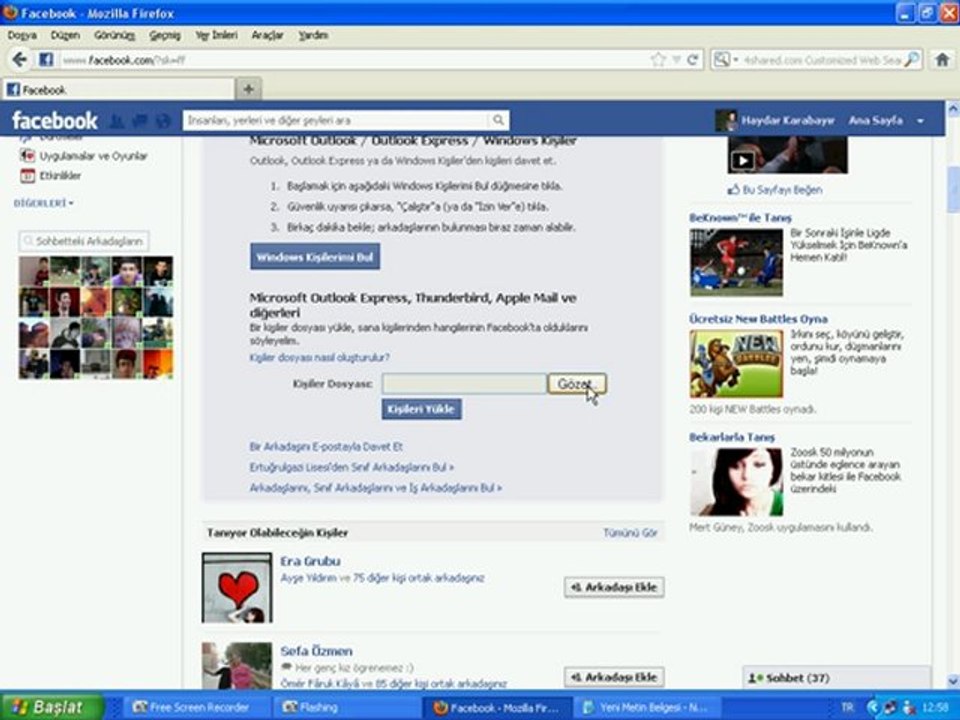Image resolution: width=960 pixels, height=720 pixels.
Task: Click Era Grubu heart profile thumbnail
Action: pyautogui.click(x=237, y=588)
